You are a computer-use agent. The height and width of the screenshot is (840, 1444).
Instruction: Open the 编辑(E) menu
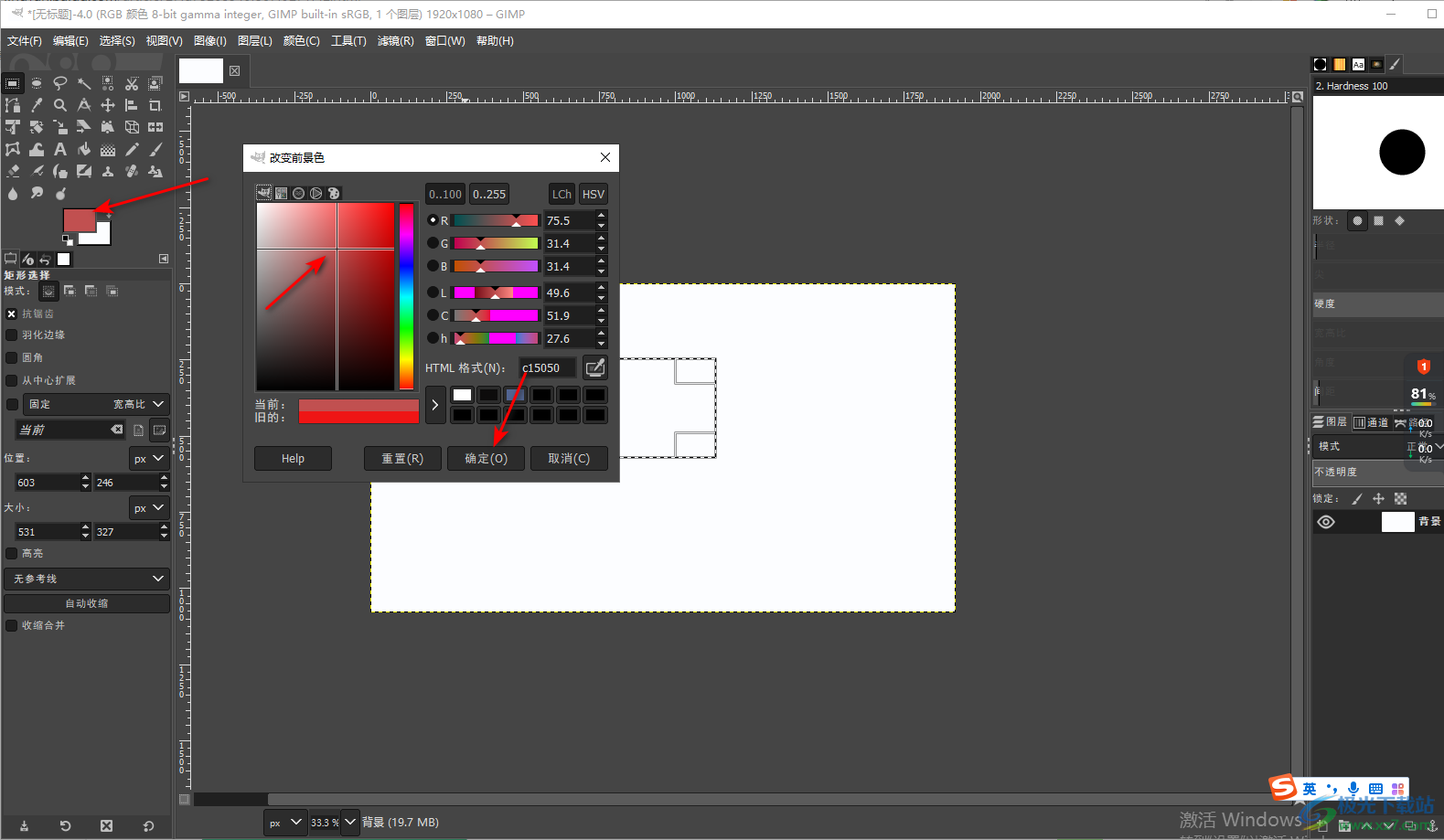point(70,41)
